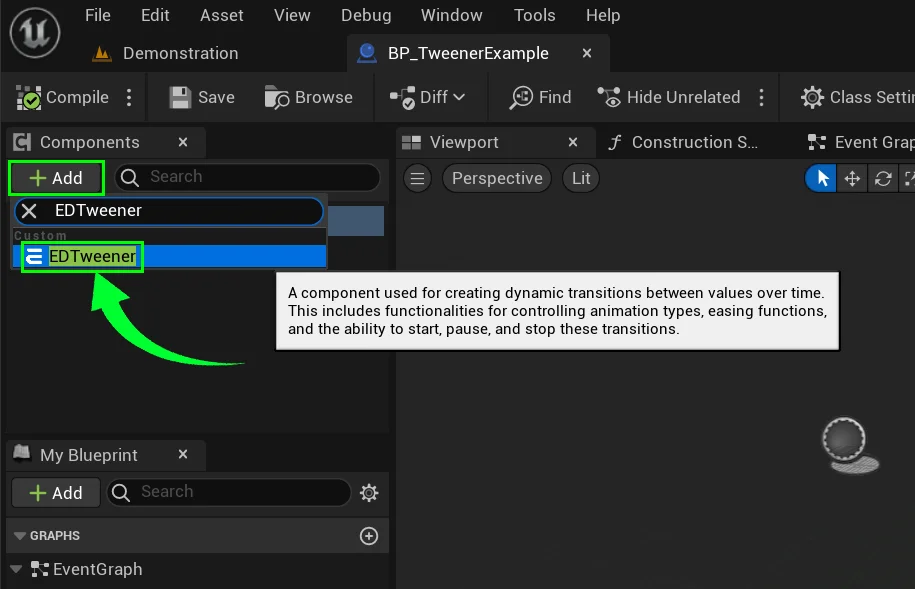This screenshot has height=589, width=915.
Task: Click the Browse to asset icon
Action: pyautogui.click(x=277, y=98)
